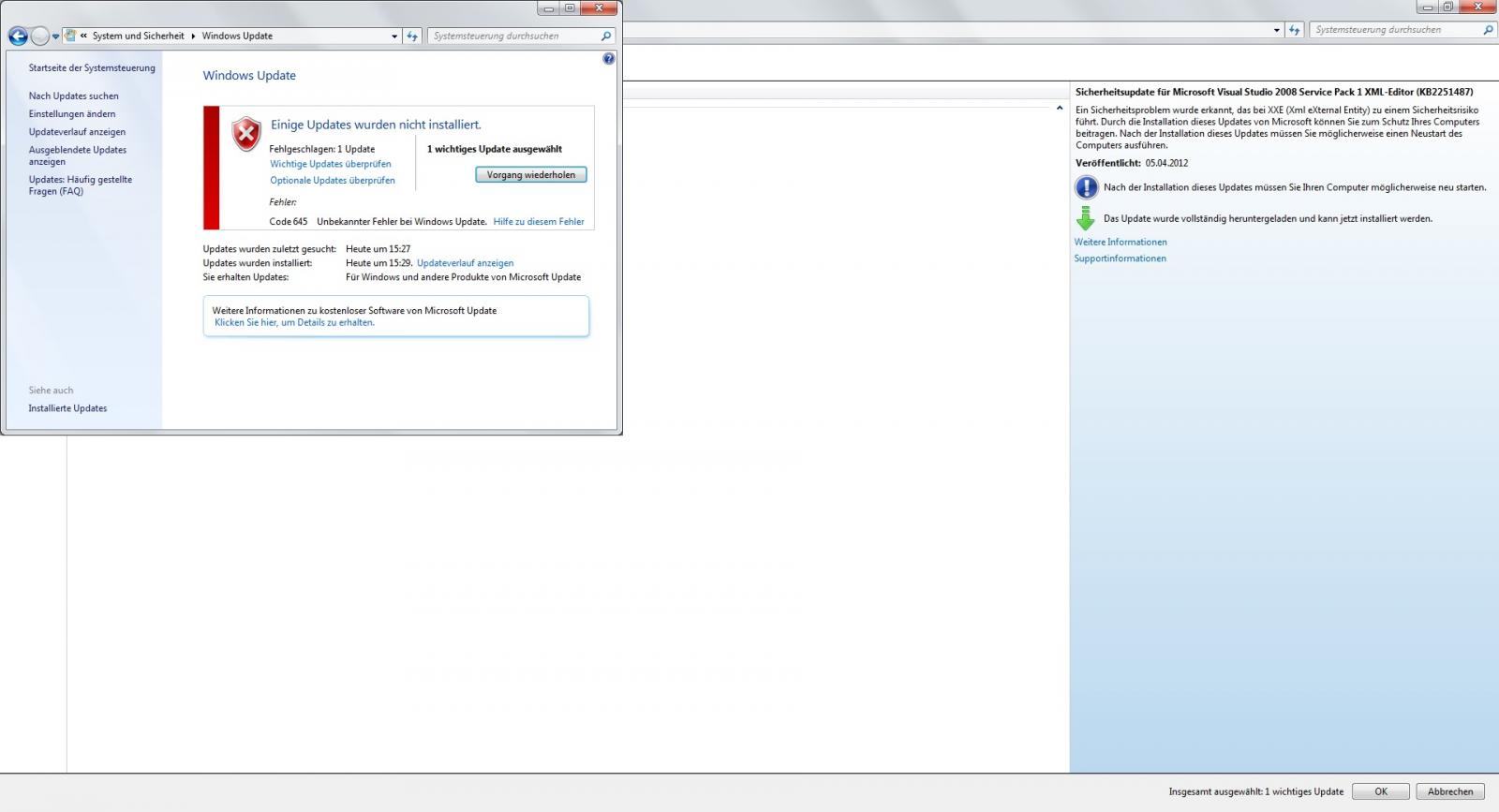This screenshot has width=1499, height=812.
Task: Click search magnifier in the background window
Action: (1488, 30)
